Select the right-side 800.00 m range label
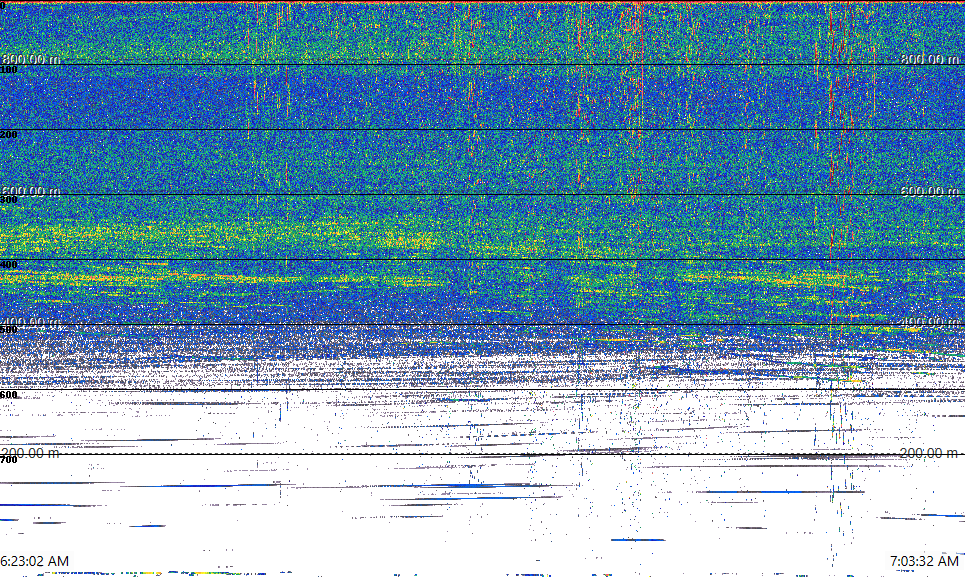 pos(930,58)
